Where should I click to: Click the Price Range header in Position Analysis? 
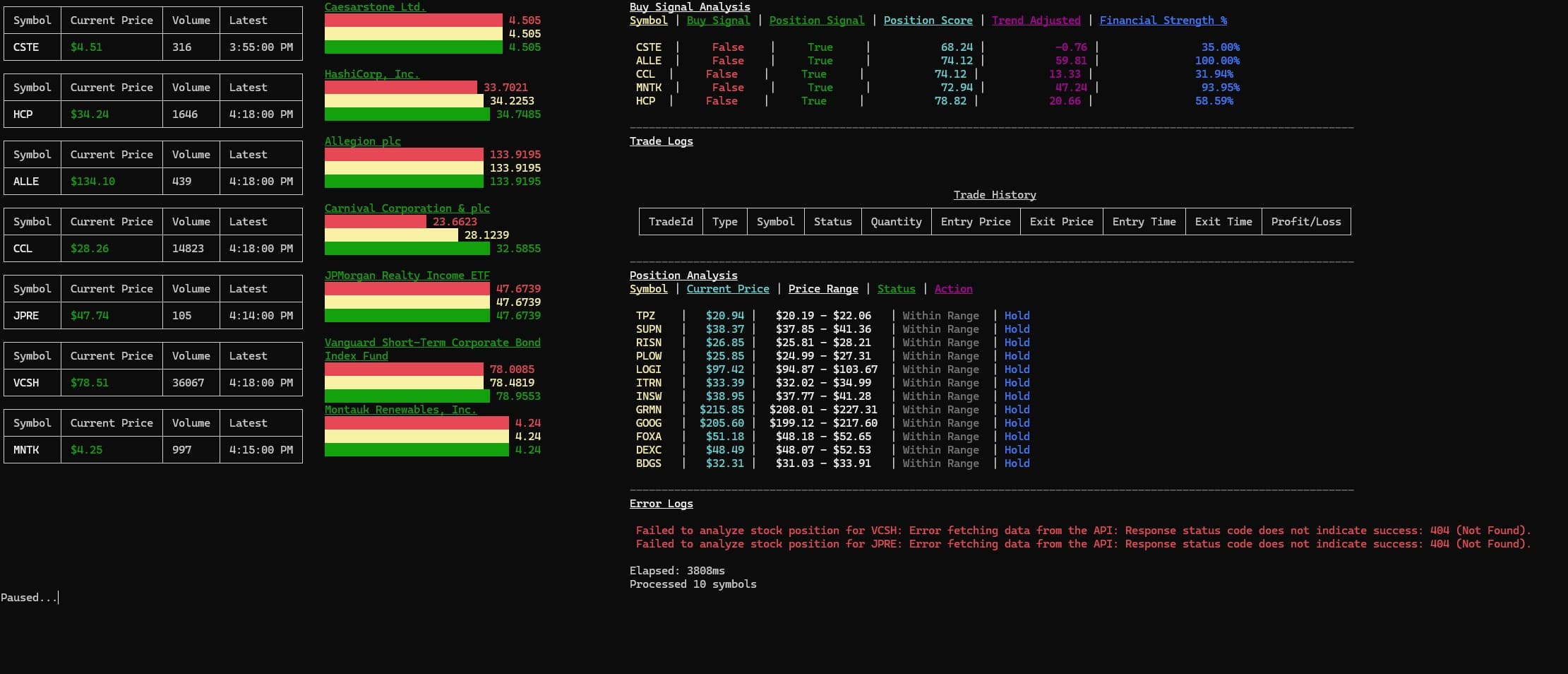click(x=823, y=289)
